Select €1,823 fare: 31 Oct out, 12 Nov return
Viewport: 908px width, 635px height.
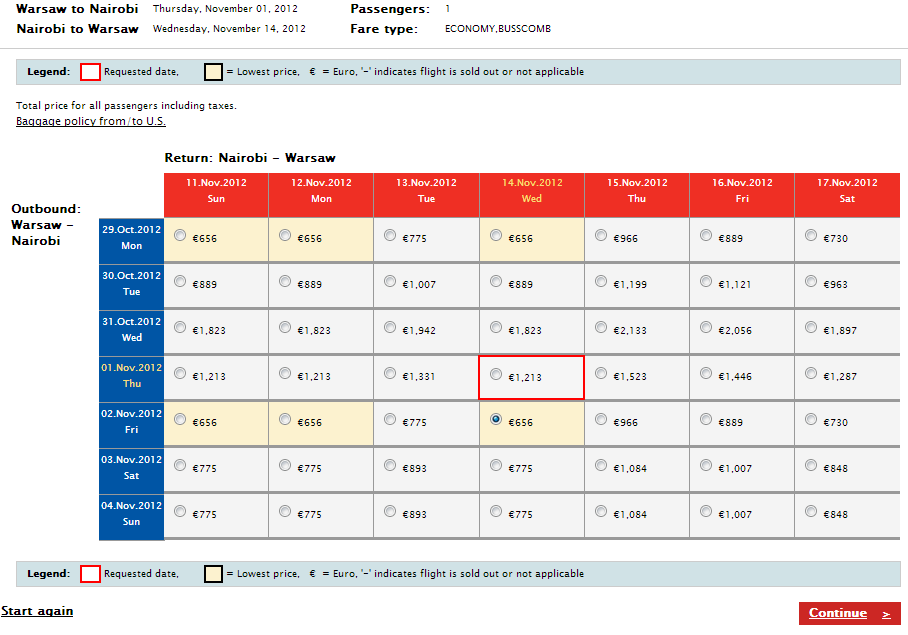pyautogui.click(x=285, y=327)
